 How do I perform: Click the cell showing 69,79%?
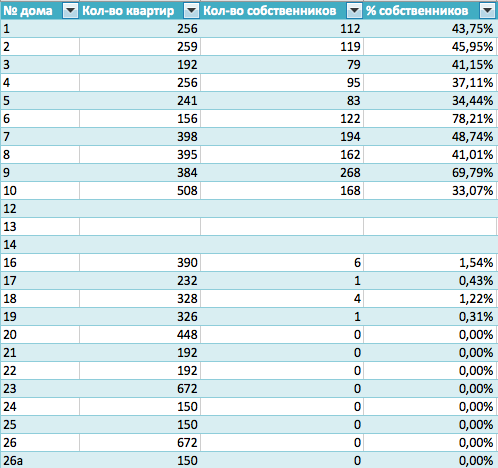(x=430, y=173)
